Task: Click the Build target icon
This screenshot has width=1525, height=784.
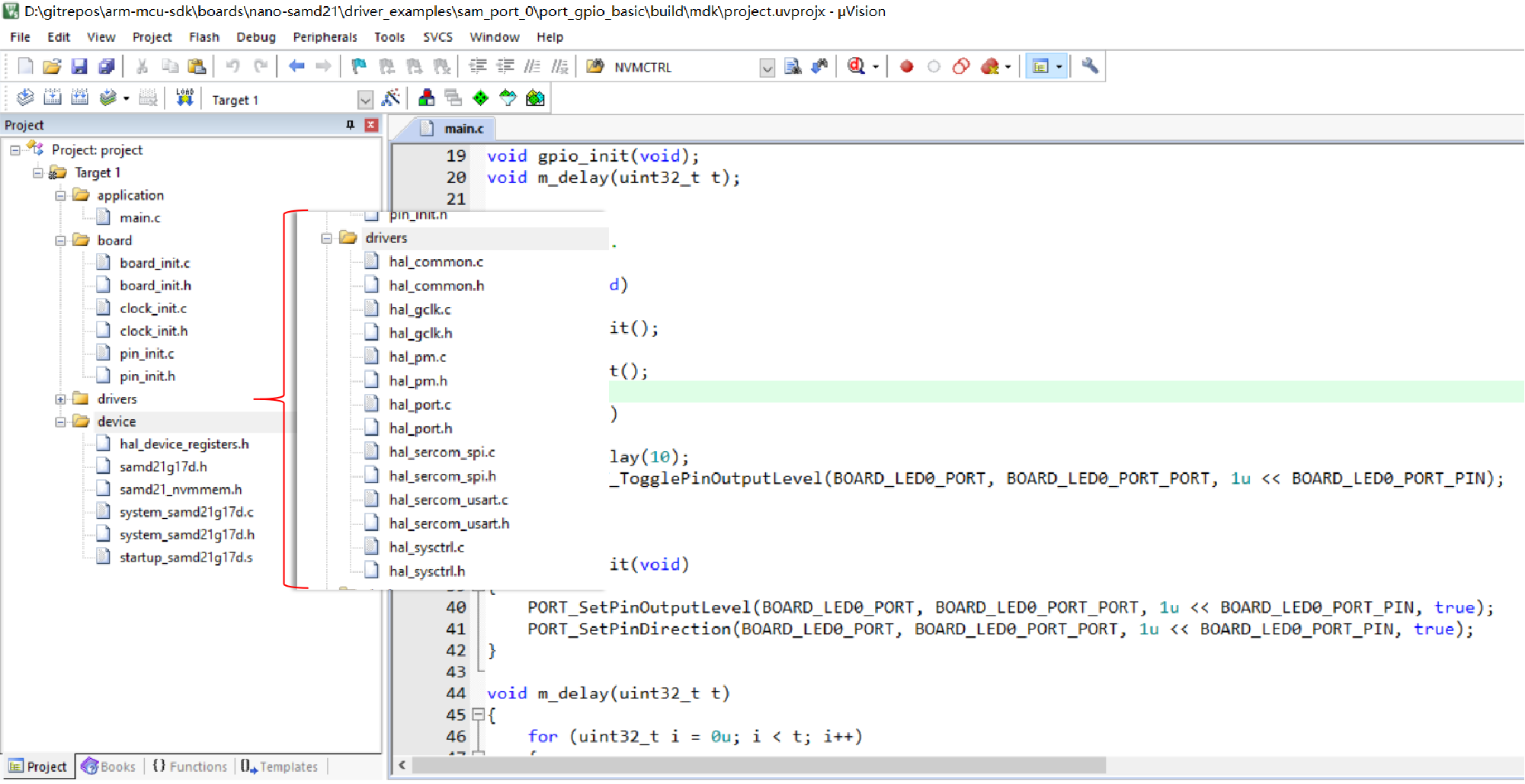Action: point(53,98)
